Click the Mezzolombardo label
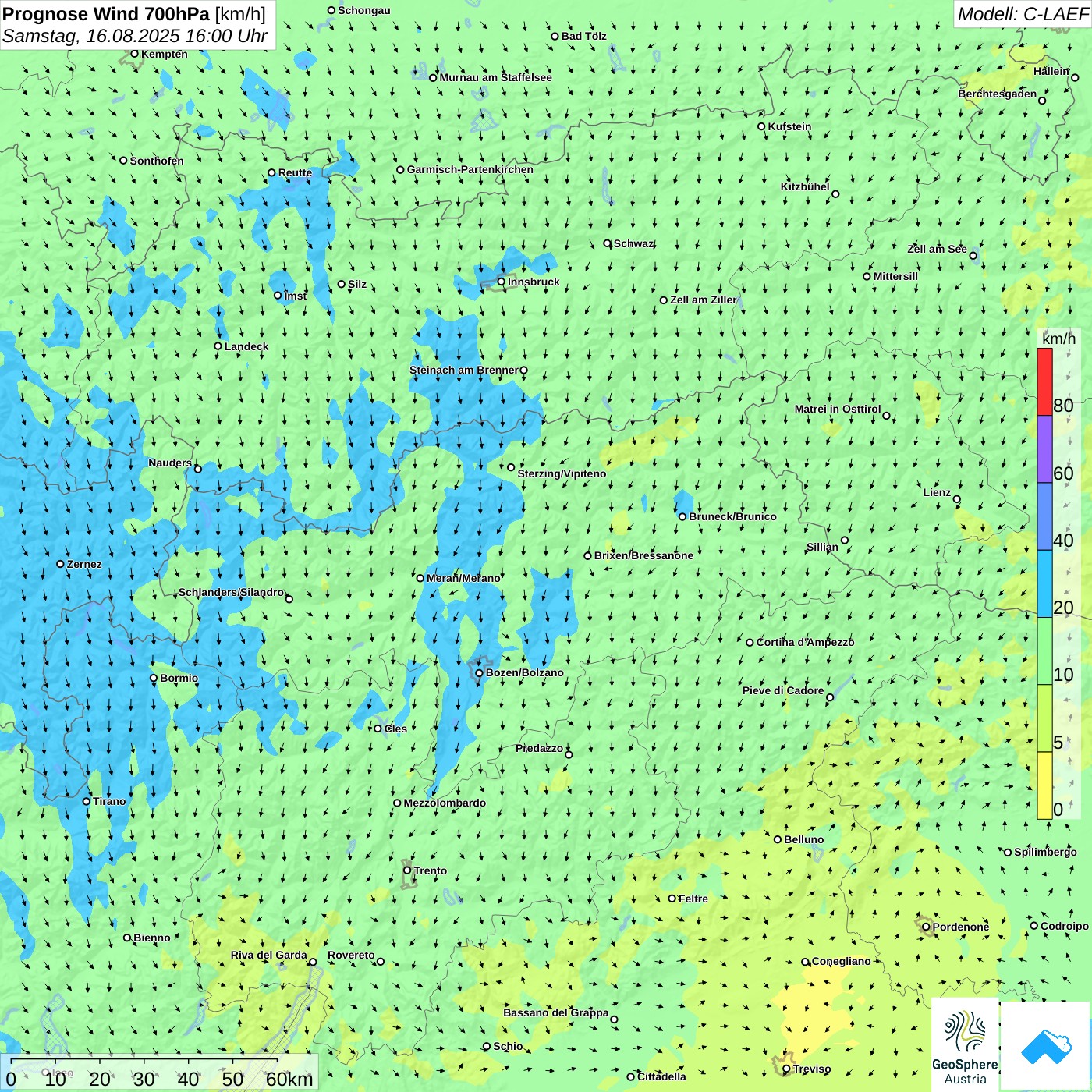Image resolution: width=1092 pixels, height=1092 pixels. click(x=445, y=803)
